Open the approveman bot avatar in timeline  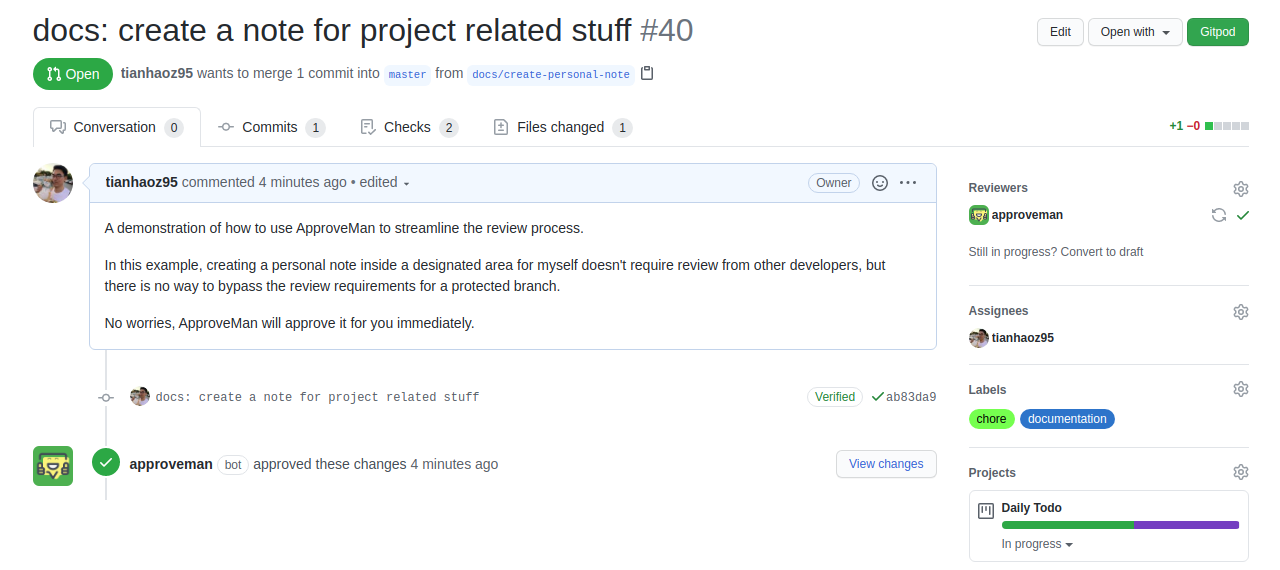pos(53,466)
